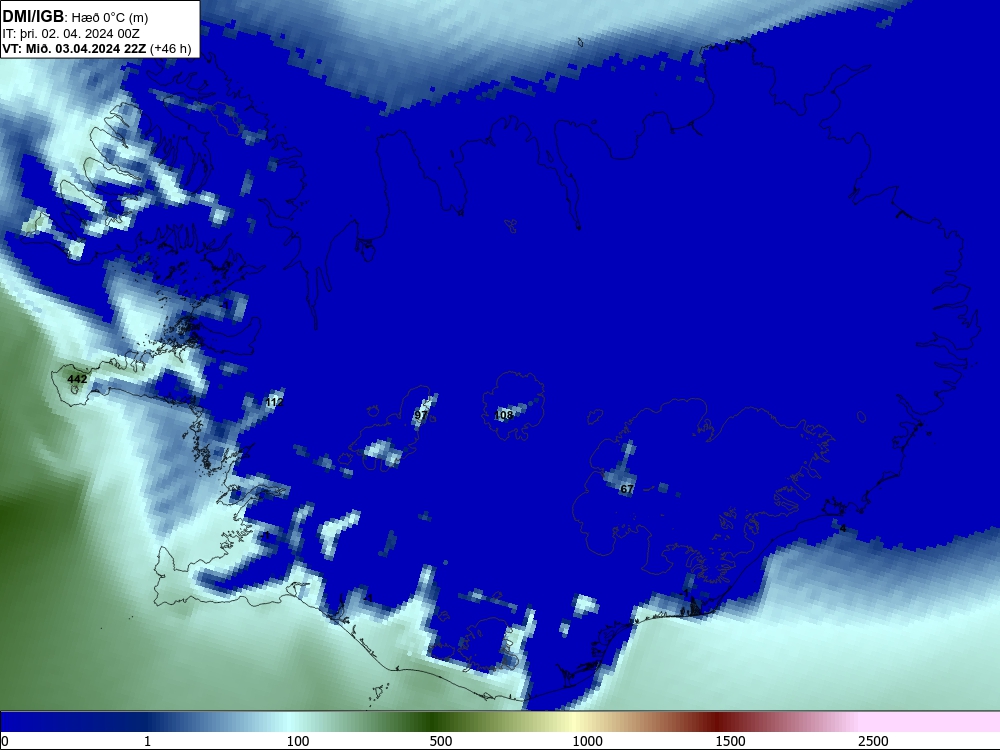Click the 112 value on the map
Viewport: 1000px width, 750px height.
click(274, 402)
